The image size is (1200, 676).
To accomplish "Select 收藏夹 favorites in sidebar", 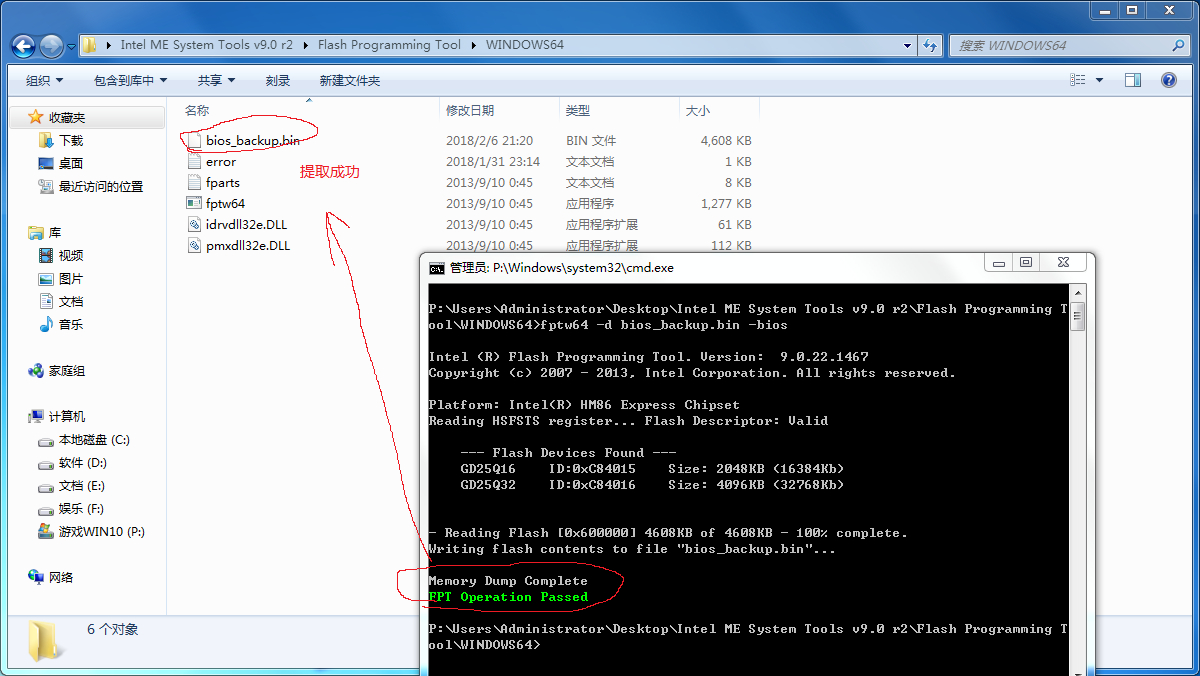I will coord(67,118).
